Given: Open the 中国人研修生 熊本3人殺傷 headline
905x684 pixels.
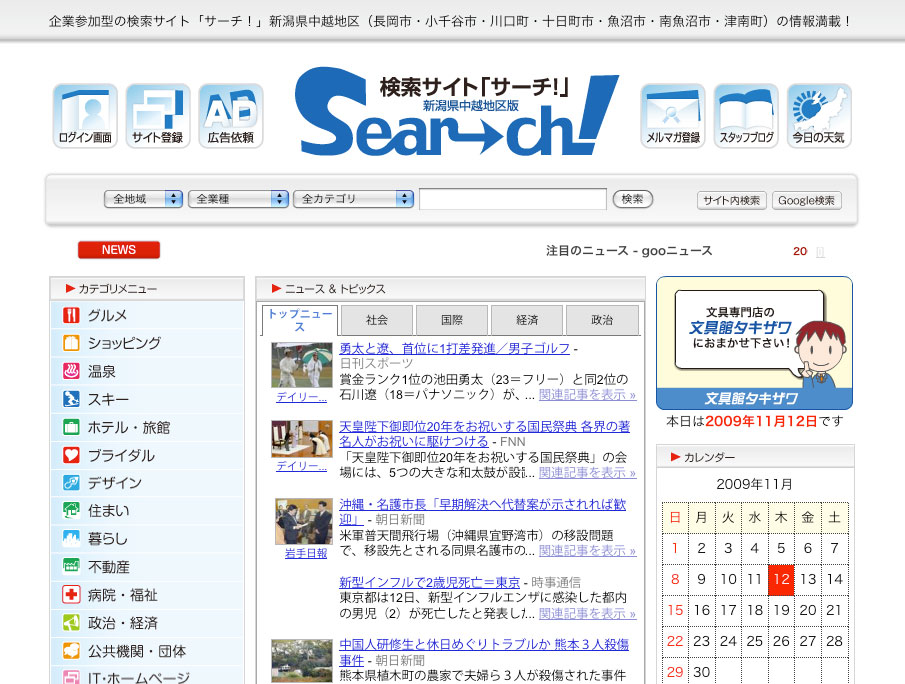Looking at the screenshot, I should click(x=484, y=652).
